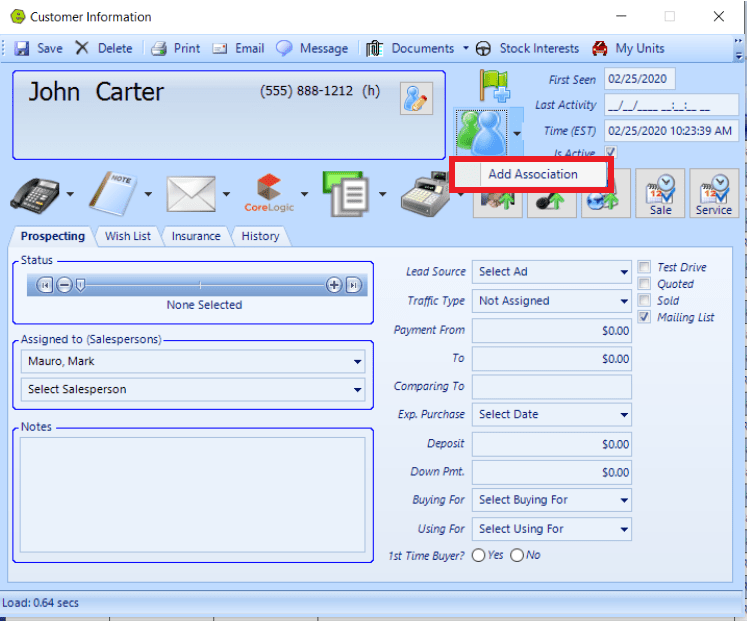The width and height of the screenshot is (747, 621).
Task: Click the Stock Interests steering wheel icon
Action: tap(483, 49)
